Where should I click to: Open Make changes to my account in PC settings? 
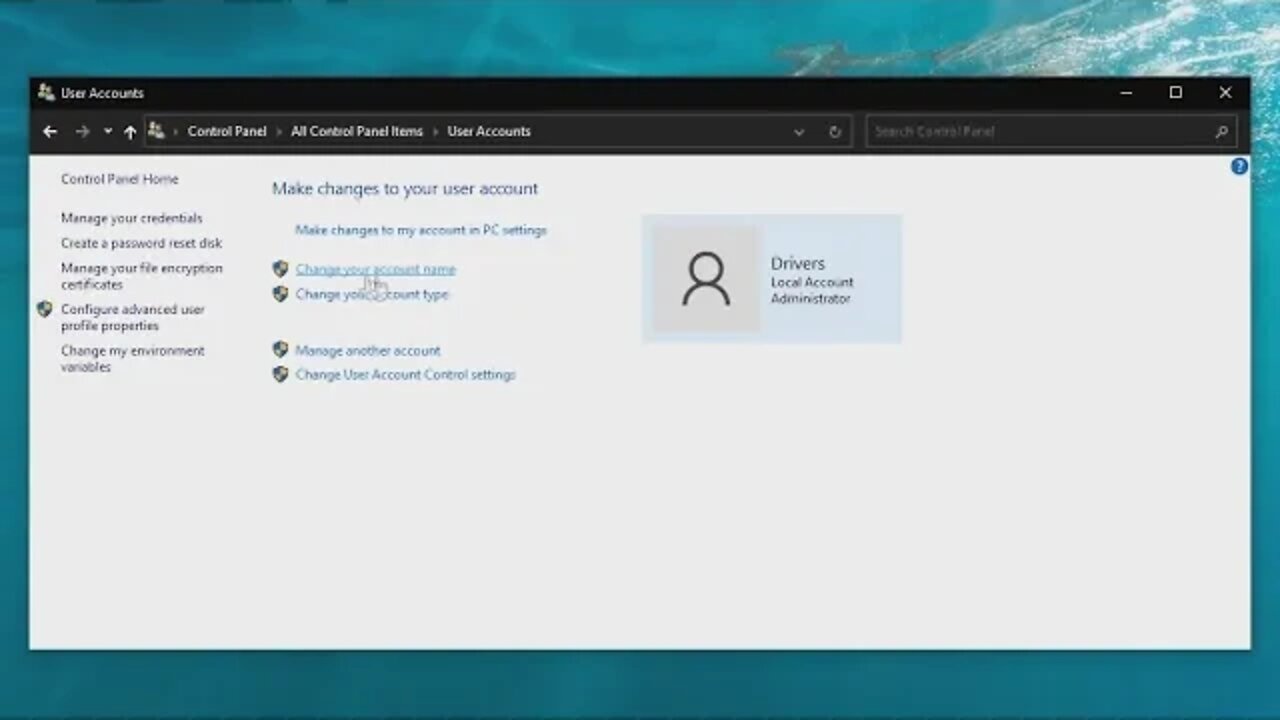pos(421,230)
